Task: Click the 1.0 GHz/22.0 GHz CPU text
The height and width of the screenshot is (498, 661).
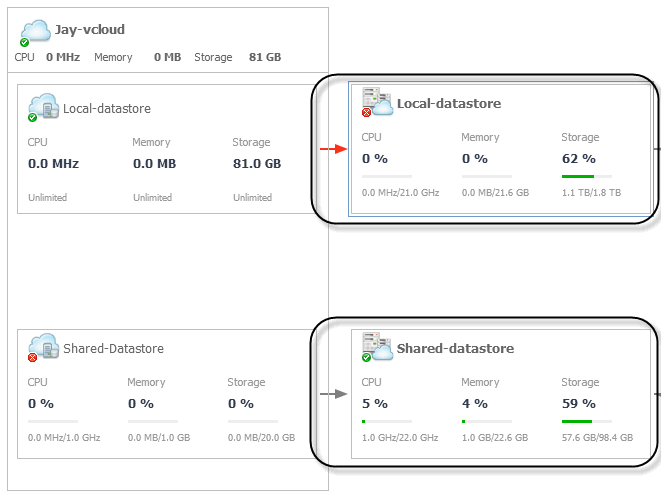Action: click(x=400, y=437)
